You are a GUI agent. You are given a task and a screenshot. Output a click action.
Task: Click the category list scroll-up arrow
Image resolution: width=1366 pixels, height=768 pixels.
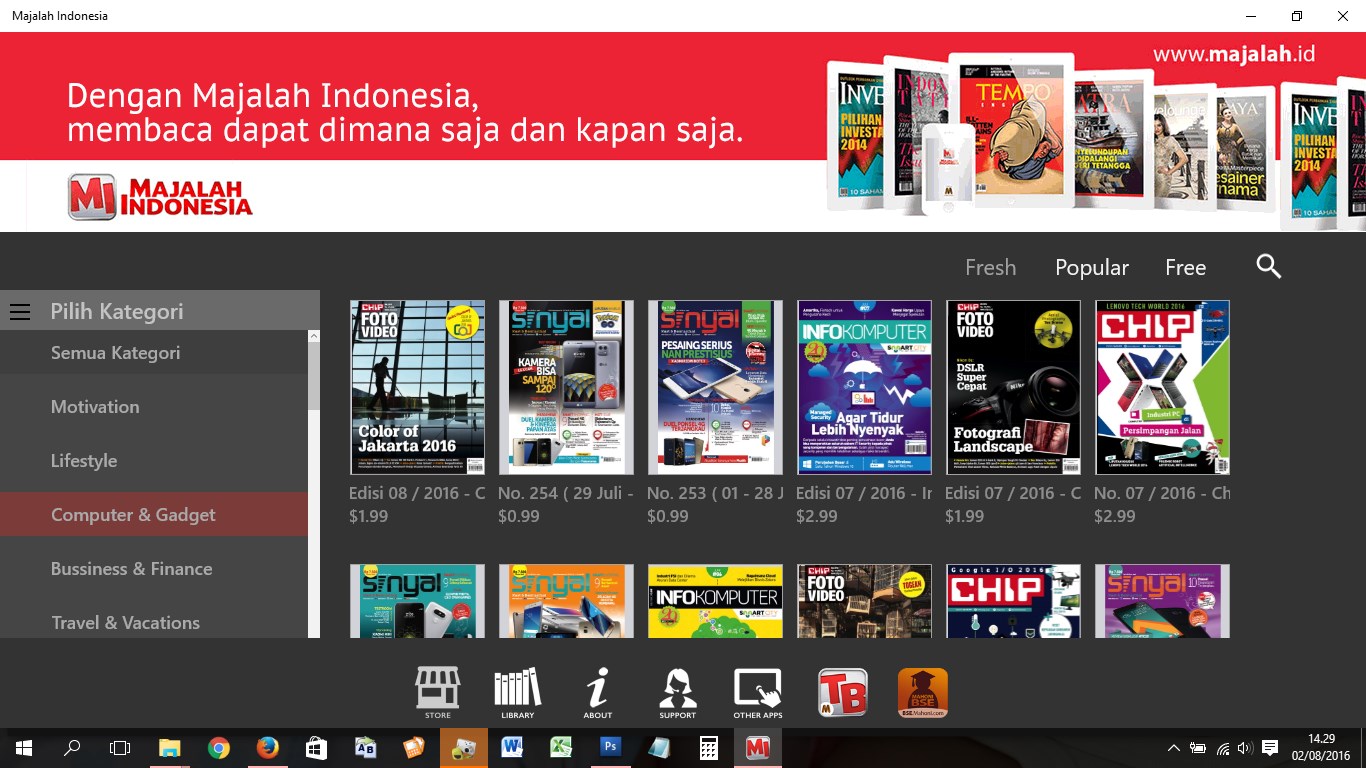(314, 337)
